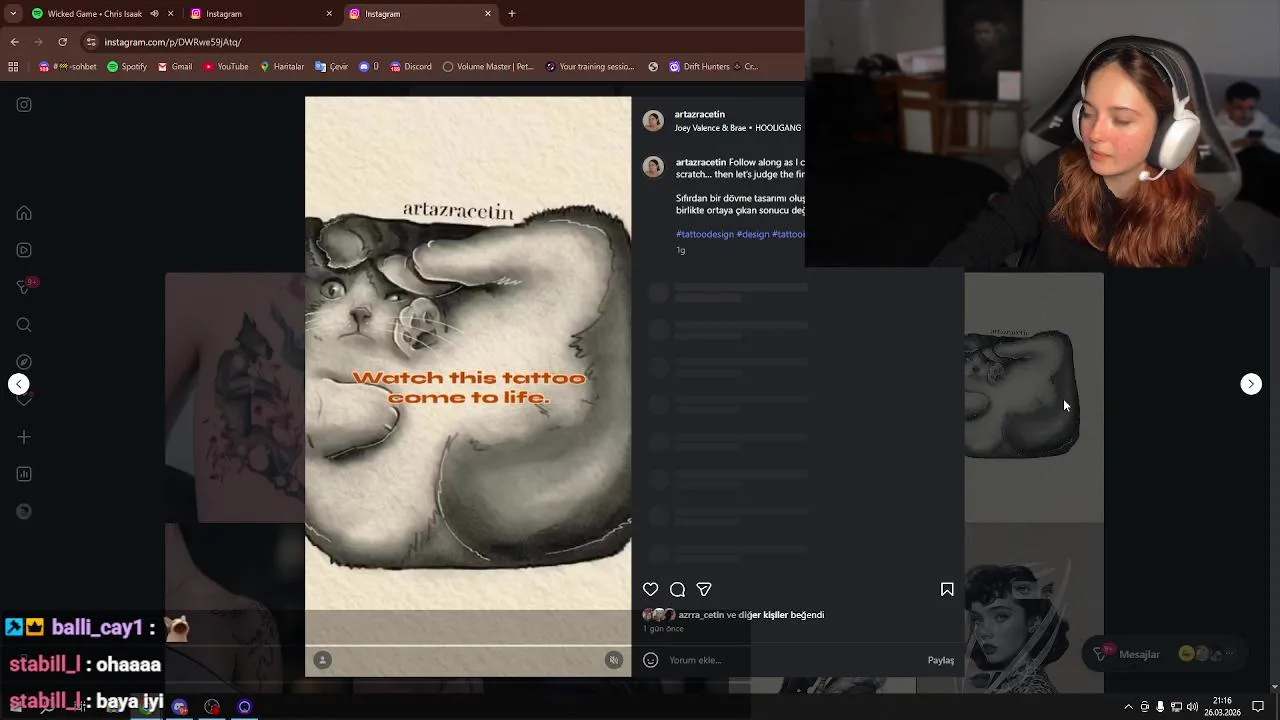This screenshot has height=720, width=1280.
Task: Open the sohbet bookmark
Action: click(x=67, y=67)
